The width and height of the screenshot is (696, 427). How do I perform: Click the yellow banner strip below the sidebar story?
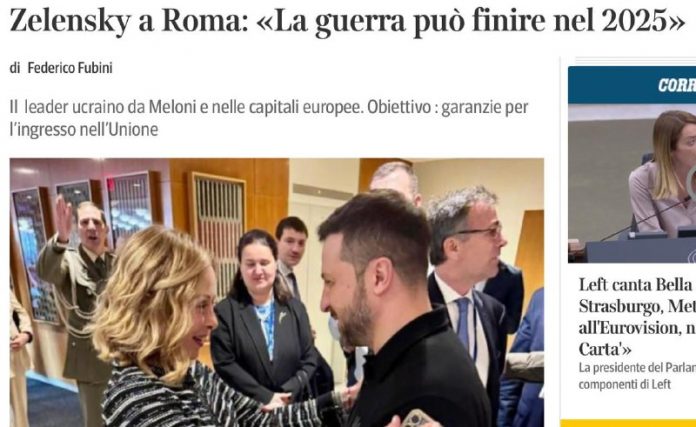pos(628,423)
